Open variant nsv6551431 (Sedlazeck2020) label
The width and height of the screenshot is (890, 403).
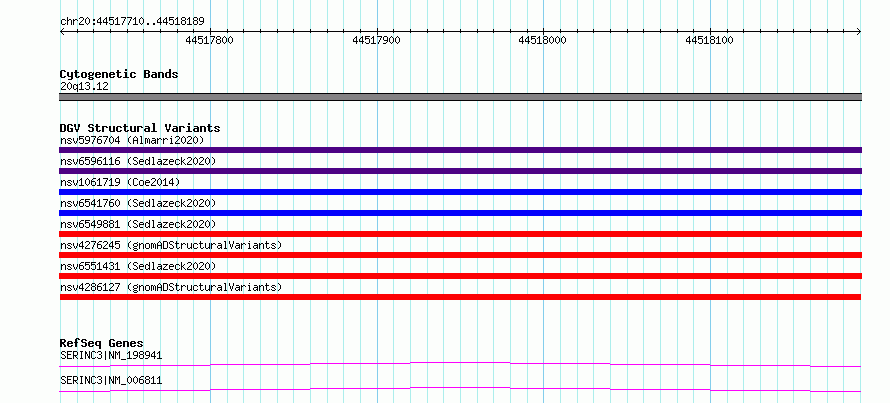pyautogui.click(x=138, y=266)
